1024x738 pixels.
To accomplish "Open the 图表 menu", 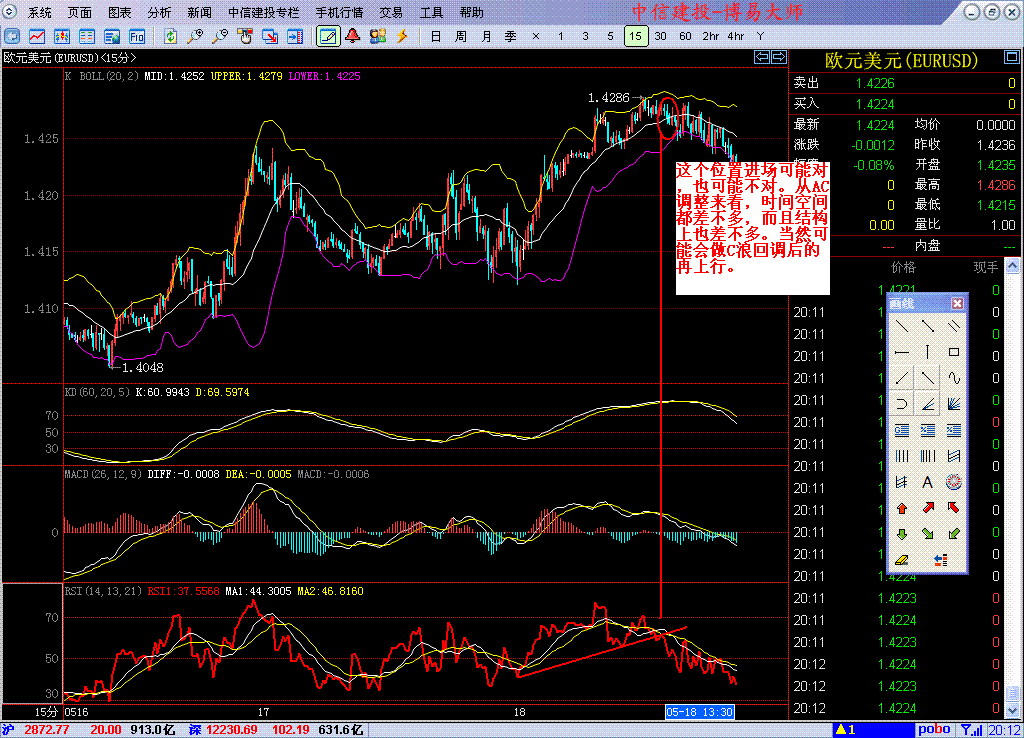I will coord(120,12).
